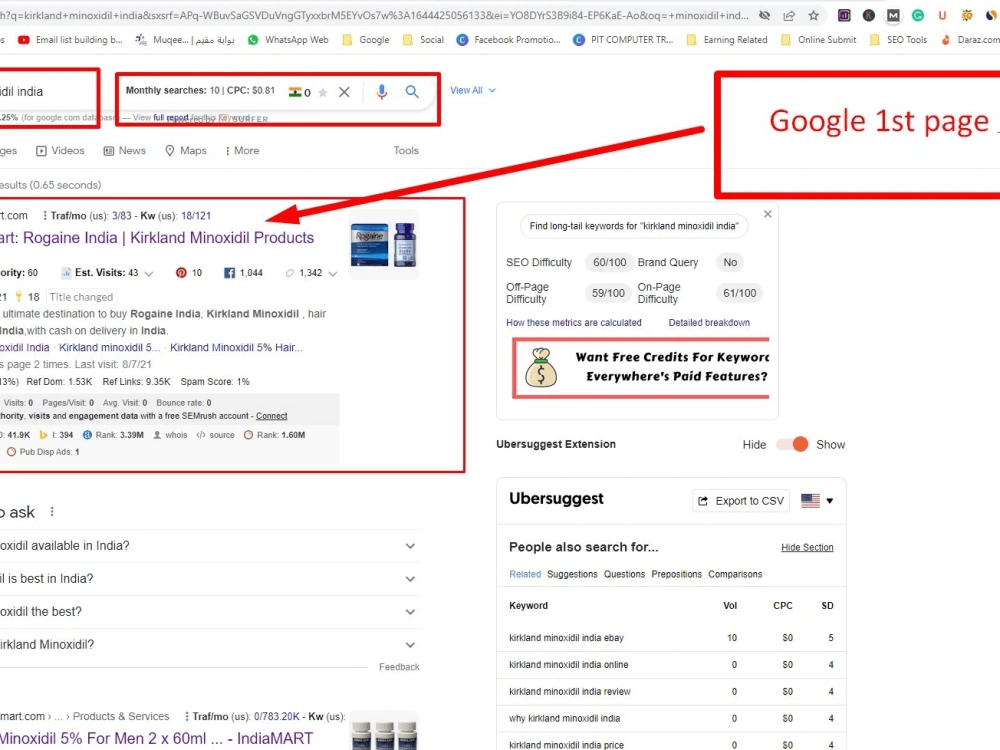Open the purple chart extension icon
The image size is (1000, 750).
(x=844, y=15)
